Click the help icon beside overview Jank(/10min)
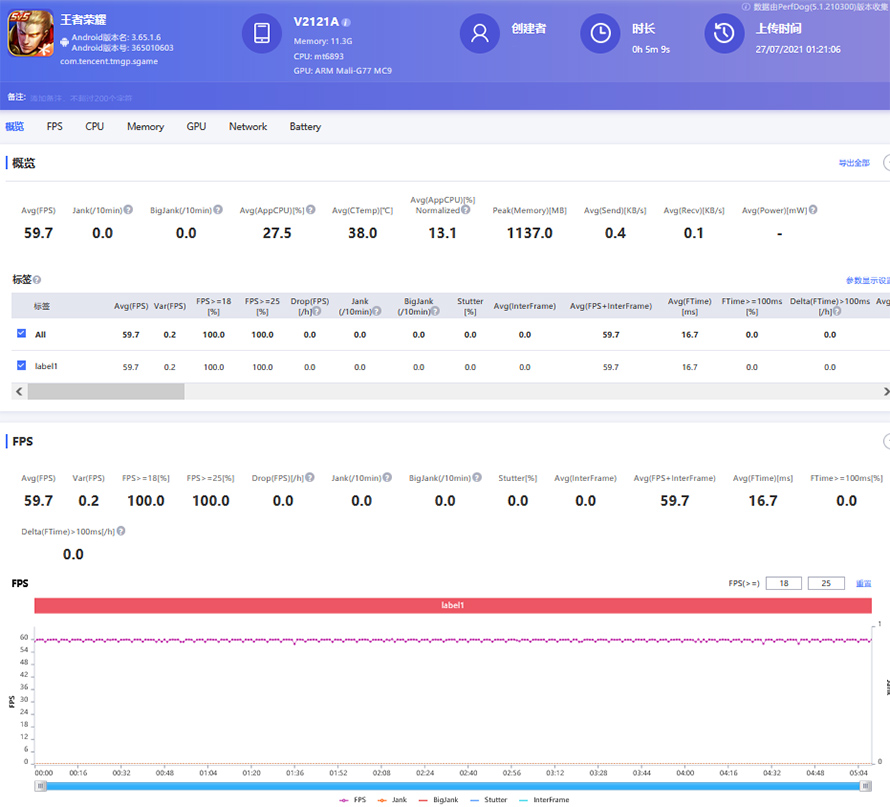The width and height of the screenshot is (890, 807). click(129, 210)
